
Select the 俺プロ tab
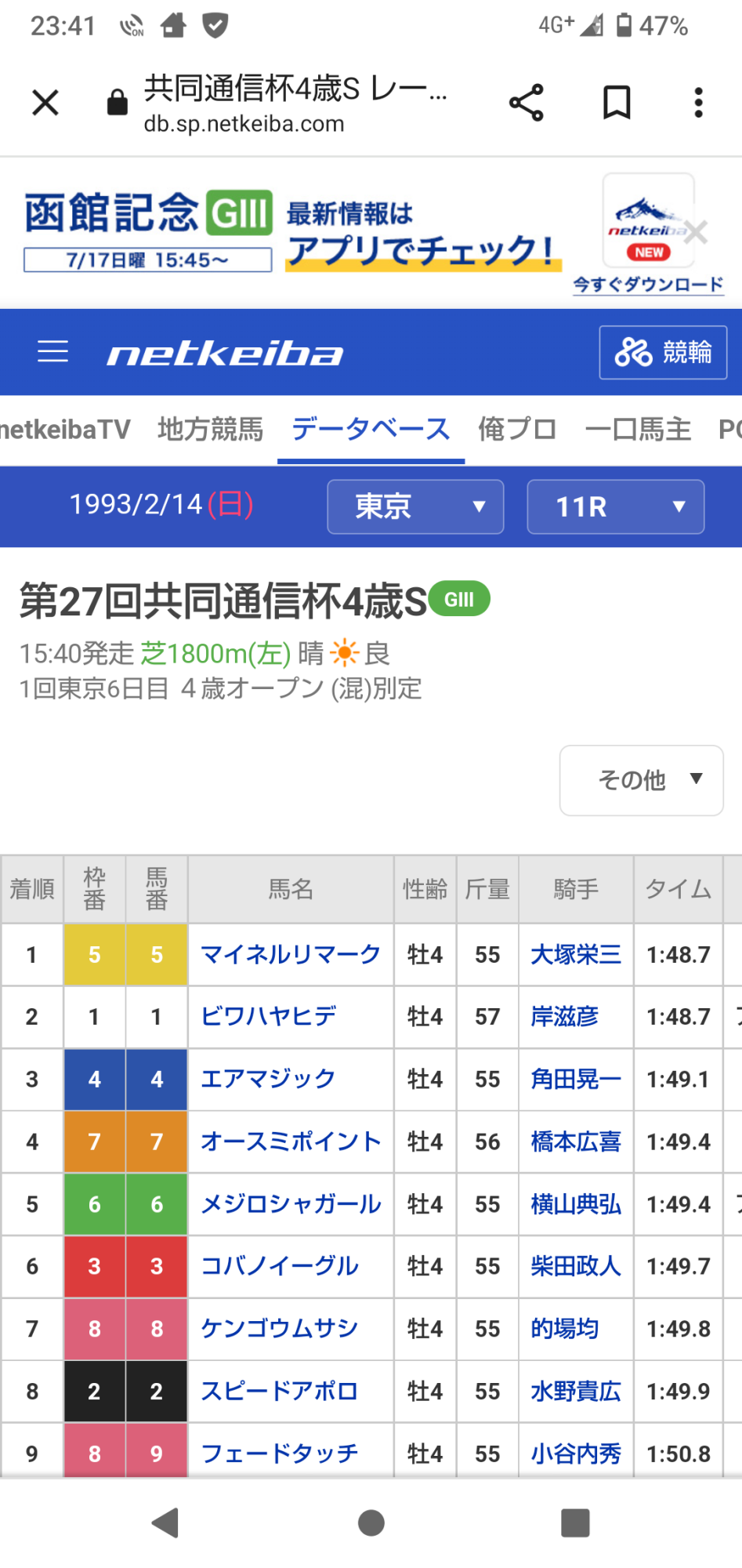pyautogui.click(x=517, y=430)
